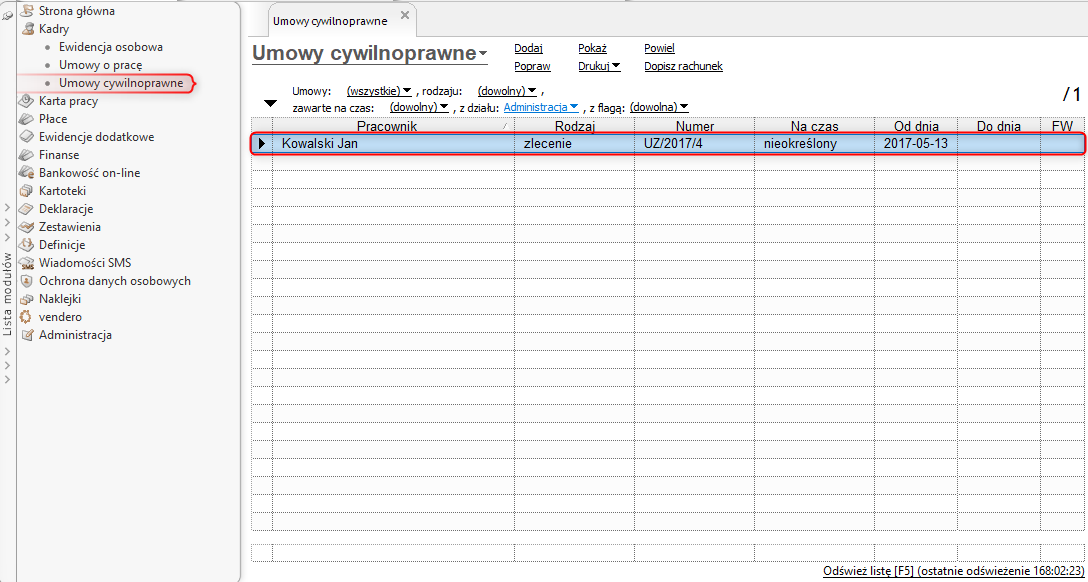Viewport: 1088px width, 582px height.
Task: Click the Powiel link
Action: coord(659,49)
